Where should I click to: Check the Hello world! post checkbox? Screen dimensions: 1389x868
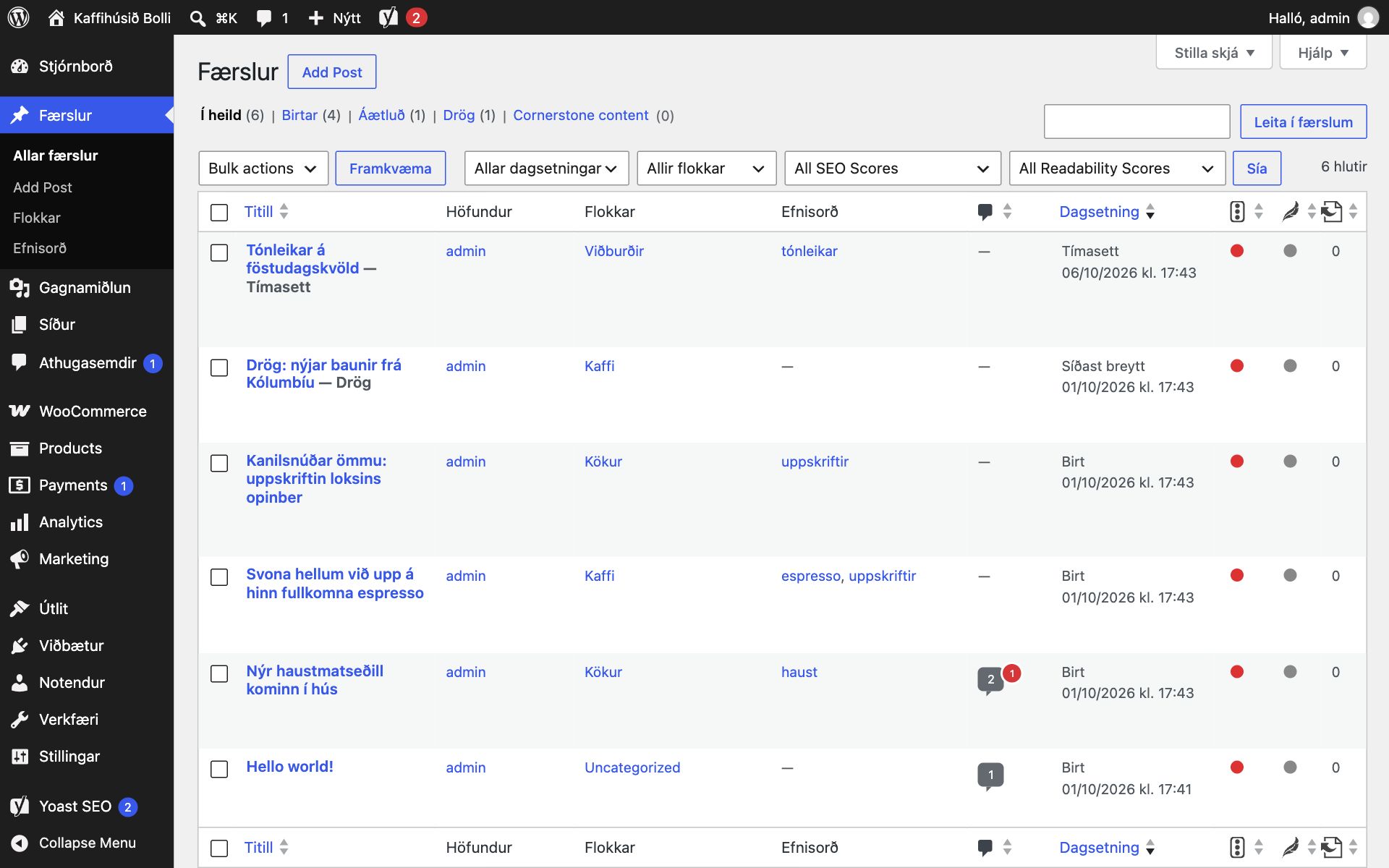point(219,769)
